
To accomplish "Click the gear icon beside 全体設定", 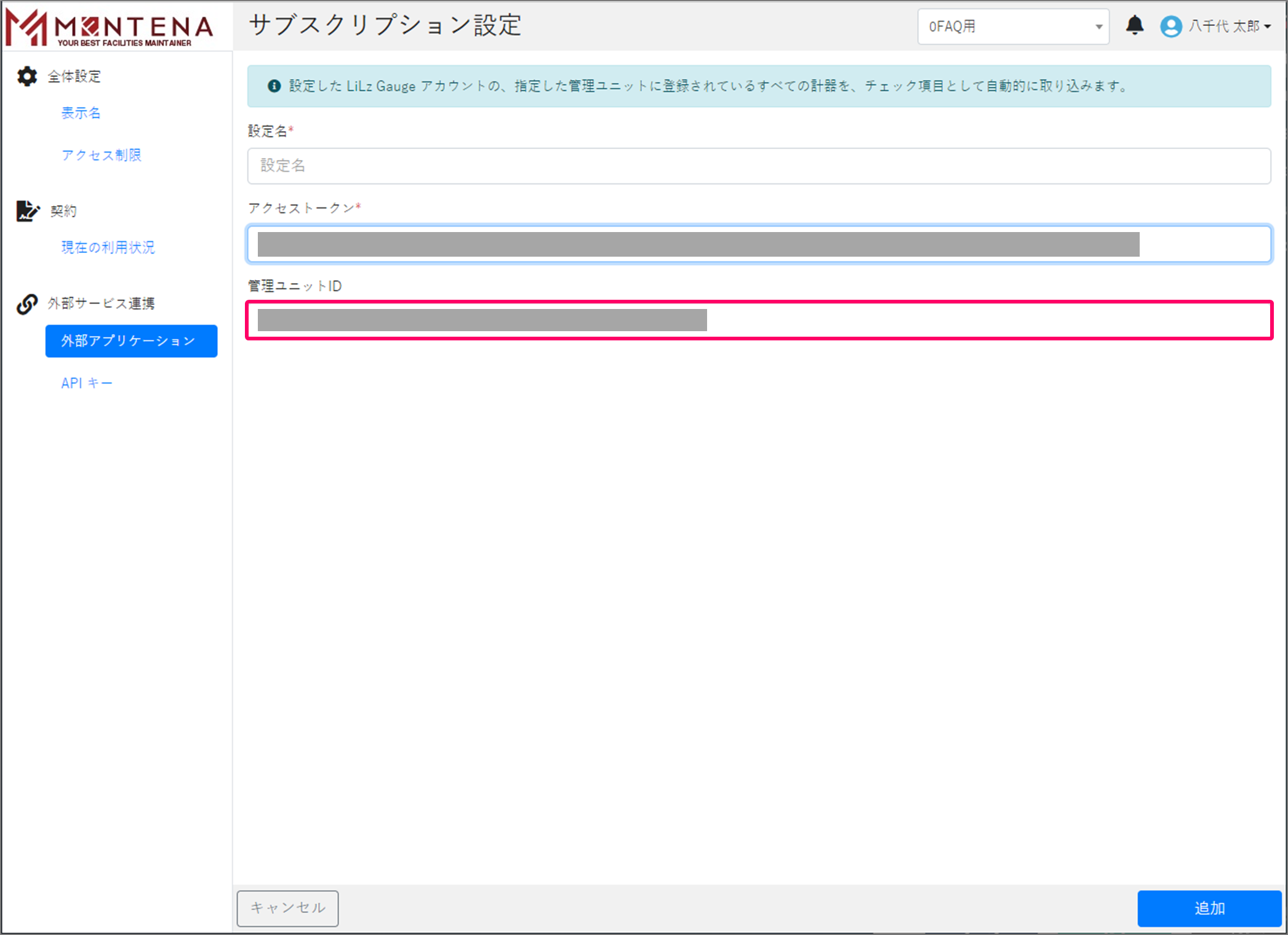I will [27, 76].
